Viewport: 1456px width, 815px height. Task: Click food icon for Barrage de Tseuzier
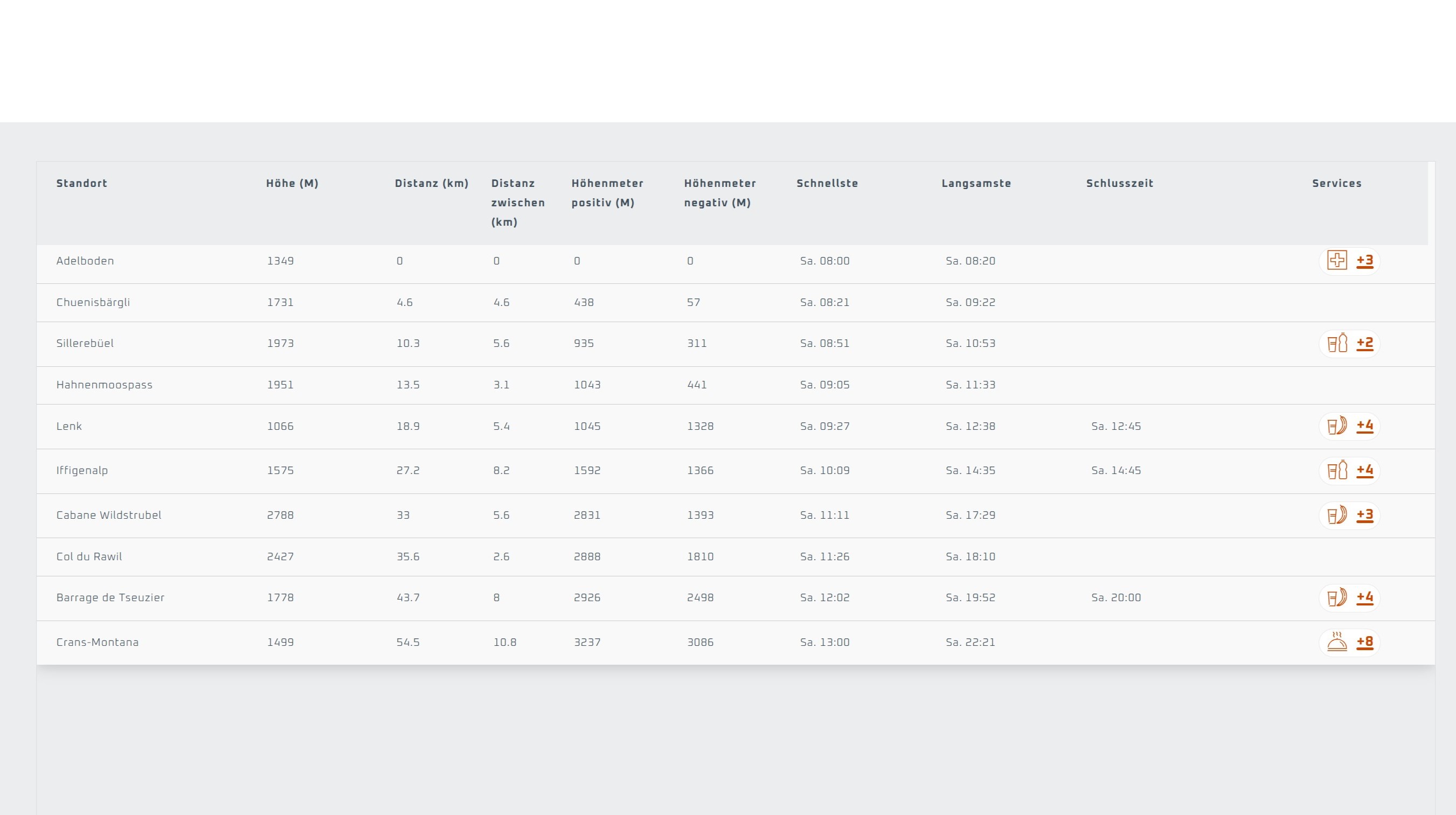(x=1337, y=598)
